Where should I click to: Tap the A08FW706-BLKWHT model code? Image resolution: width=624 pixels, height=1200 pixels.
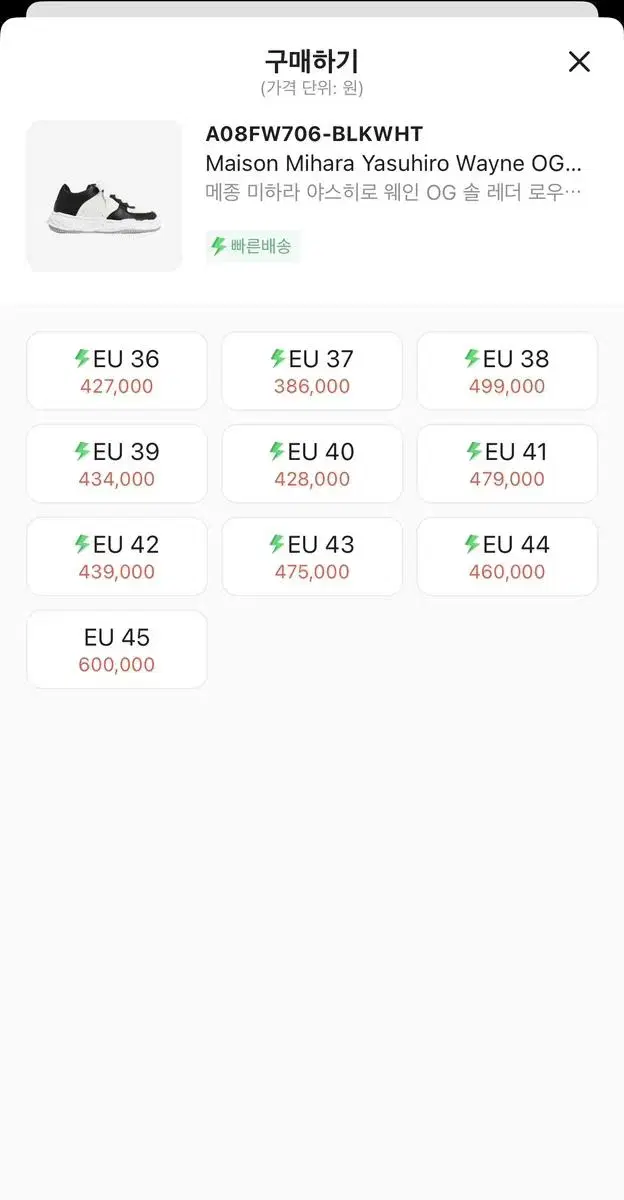pos(314,134)
